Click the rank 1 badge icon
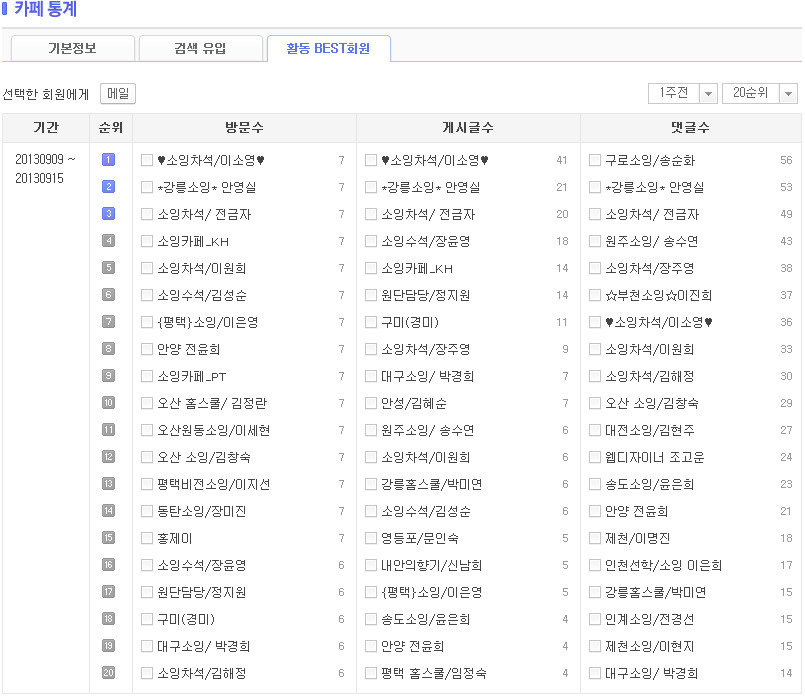This screenshot has height=696, width=805. 109,160
